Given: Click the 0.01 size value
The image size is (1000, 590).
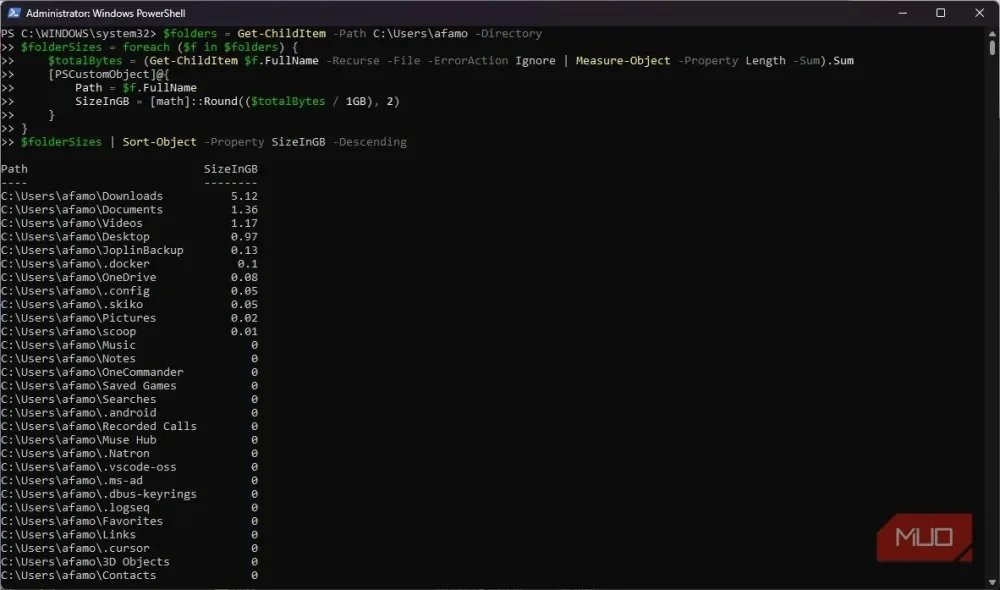Looking at the screenshot, I should pyautogui.click(x=244, y=332).
